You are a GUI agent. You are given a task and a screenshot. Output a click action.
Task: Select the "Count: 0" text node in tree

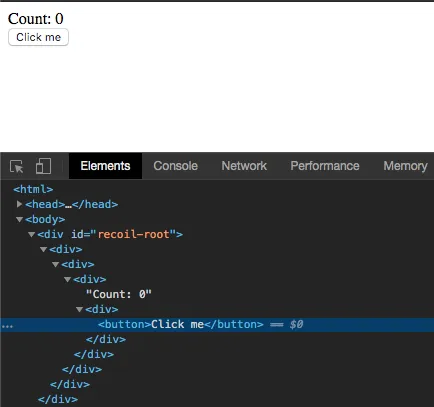point(119,294)
